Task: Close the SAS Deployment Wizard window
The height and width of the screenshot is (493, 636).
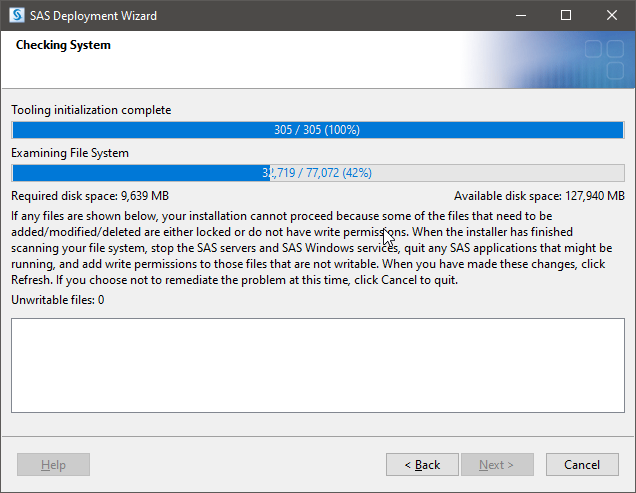Action: tap(612, 15)
